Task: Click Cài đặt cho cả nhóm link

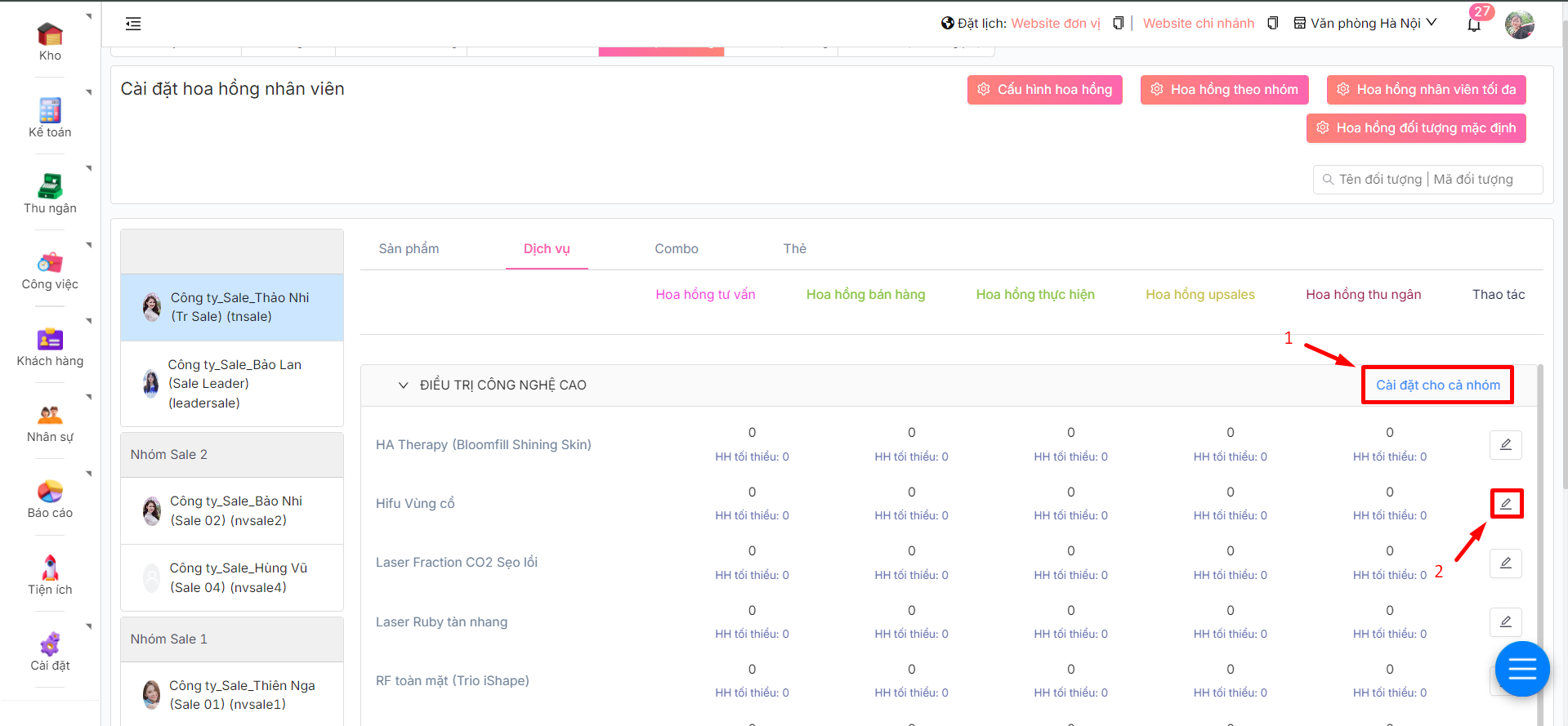Action: pyautogui.click(x=1437, y=385)
